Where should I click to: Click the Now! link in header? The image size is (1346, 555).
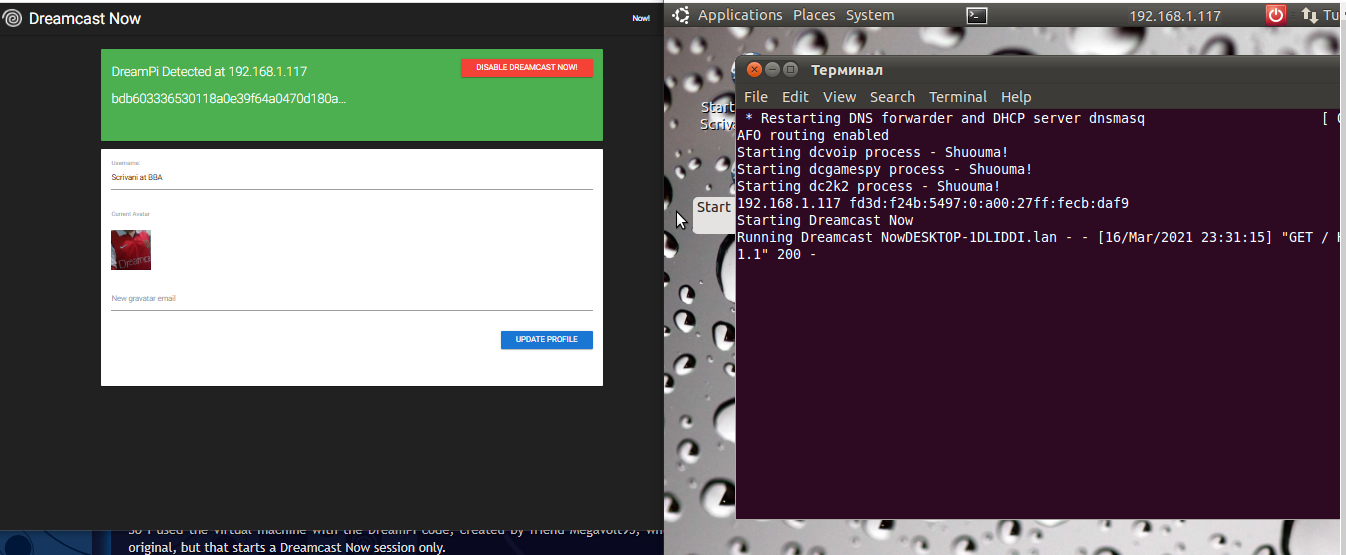tap(641, 18)
